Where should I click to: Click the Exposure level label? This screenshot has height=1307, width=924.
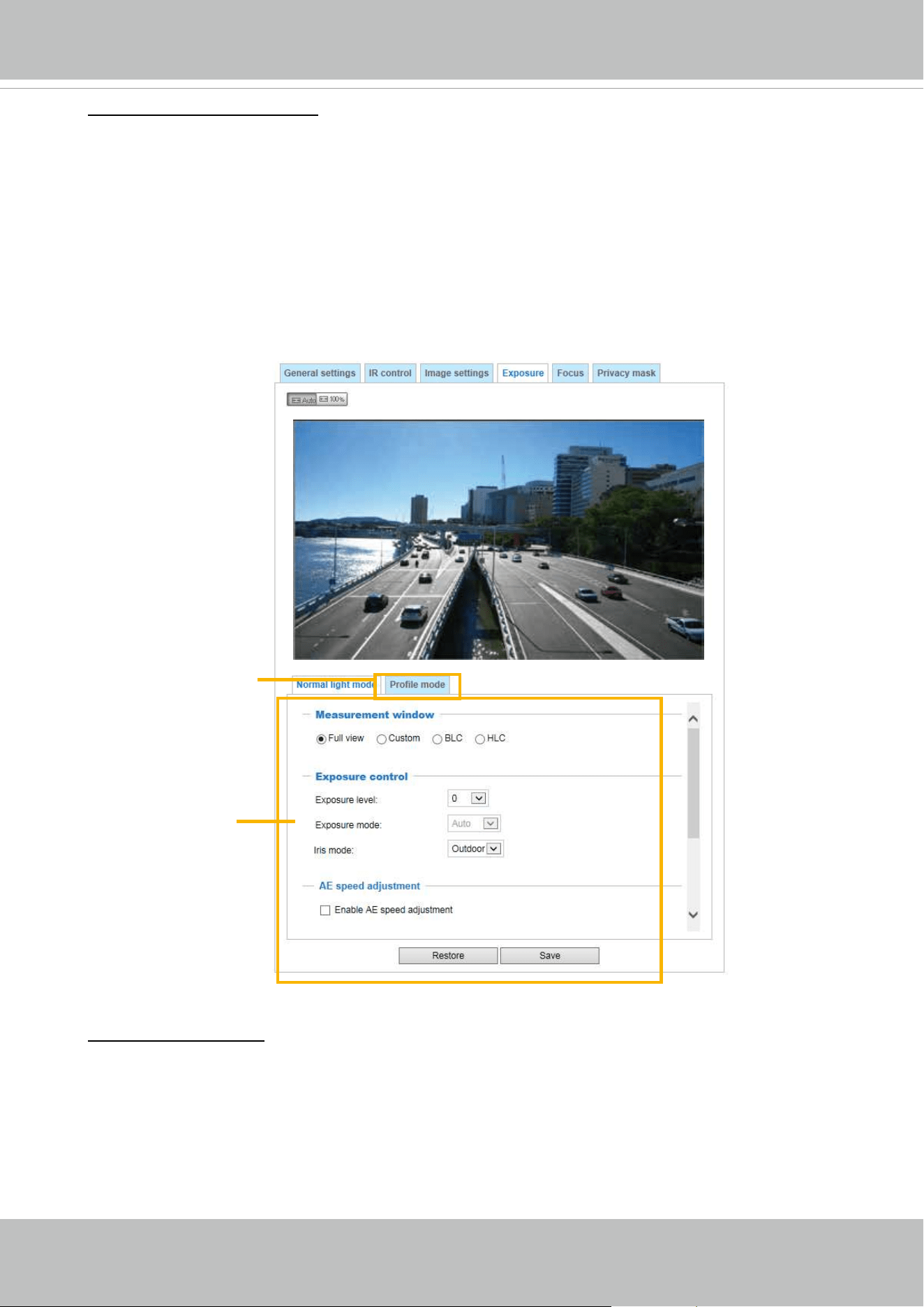[346, 800]
